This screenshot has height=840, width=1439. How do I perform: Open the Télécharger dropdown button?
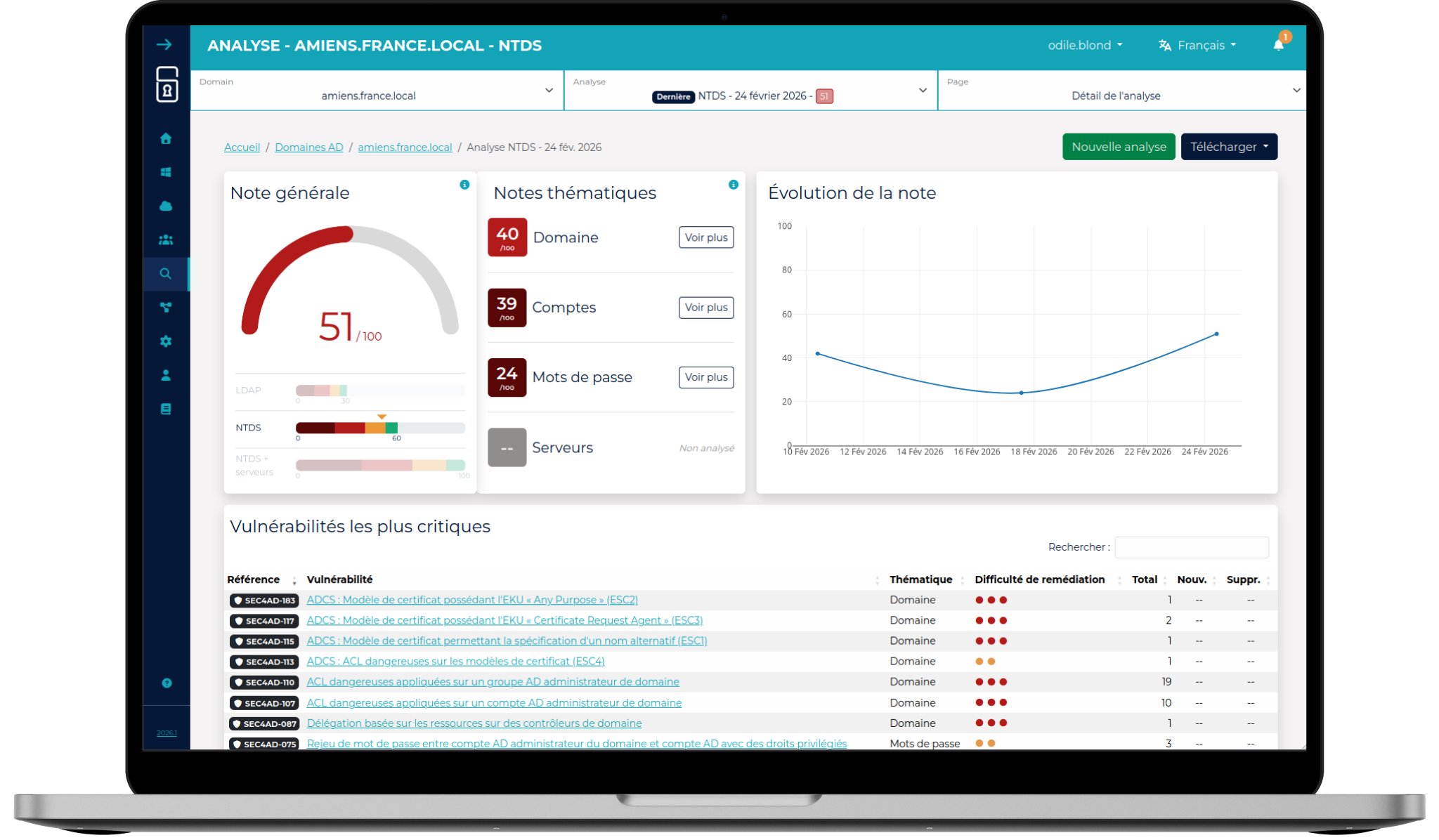tap(1228, 147)
